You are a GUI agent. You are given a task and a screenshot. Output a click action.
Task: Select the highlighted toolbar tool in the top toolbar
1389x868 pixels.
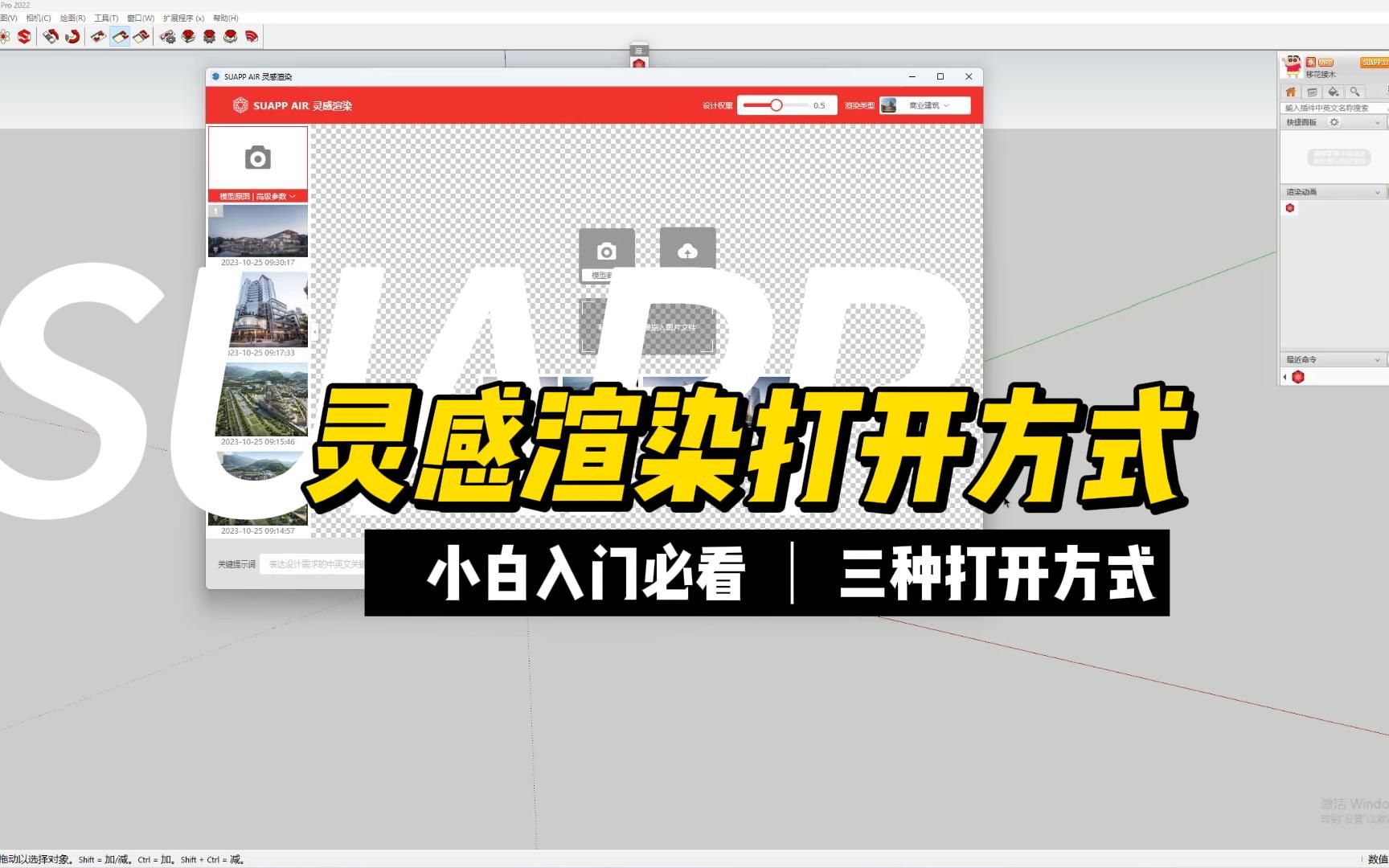[x=120, y=36]
